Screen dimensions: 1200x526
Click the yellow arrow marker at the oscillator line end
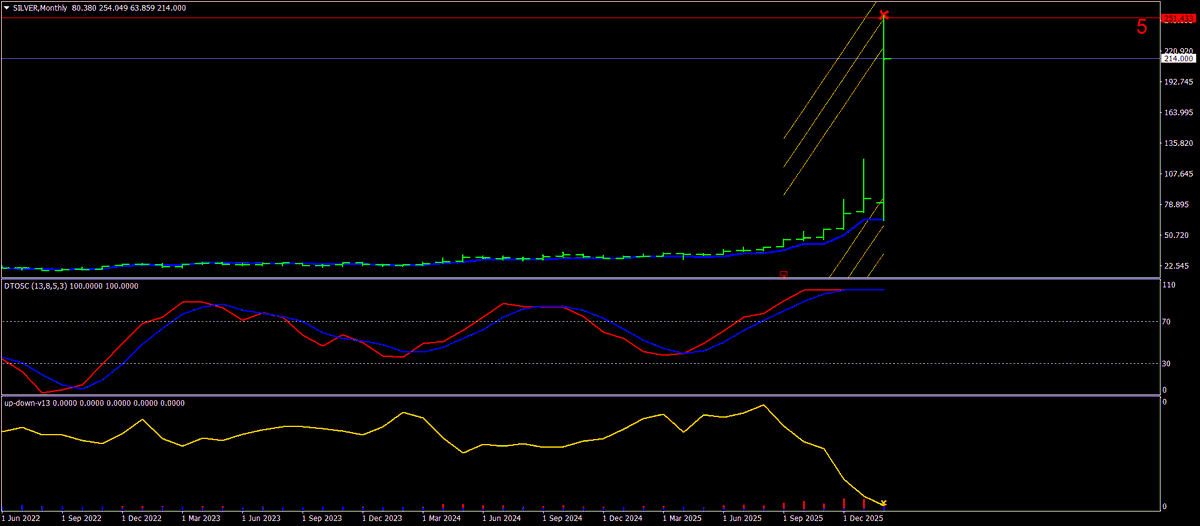[x=883, y=503]
